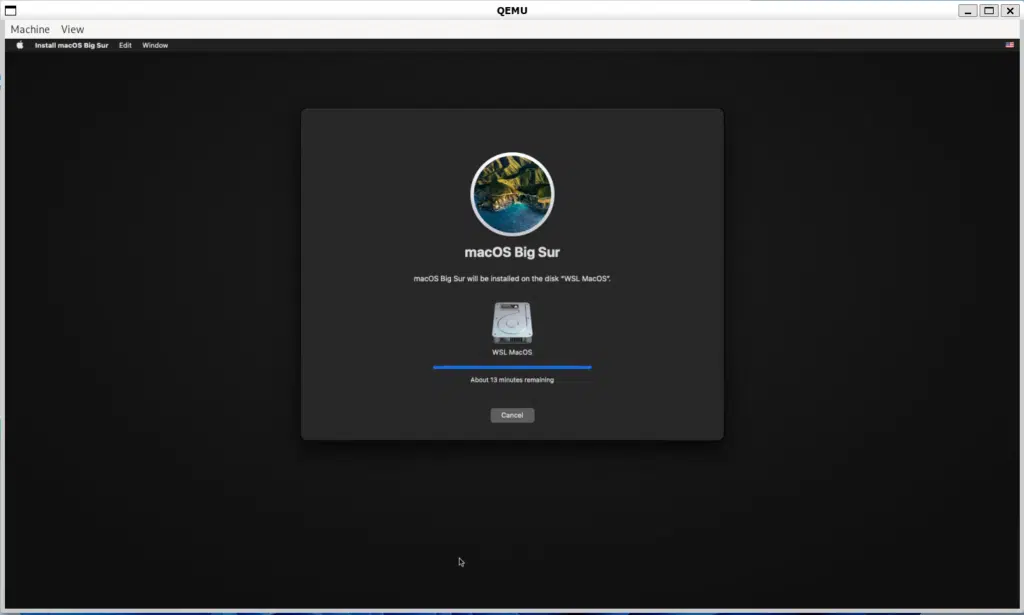
Task: Maximize the QEMU window
Action: point(989,10)
